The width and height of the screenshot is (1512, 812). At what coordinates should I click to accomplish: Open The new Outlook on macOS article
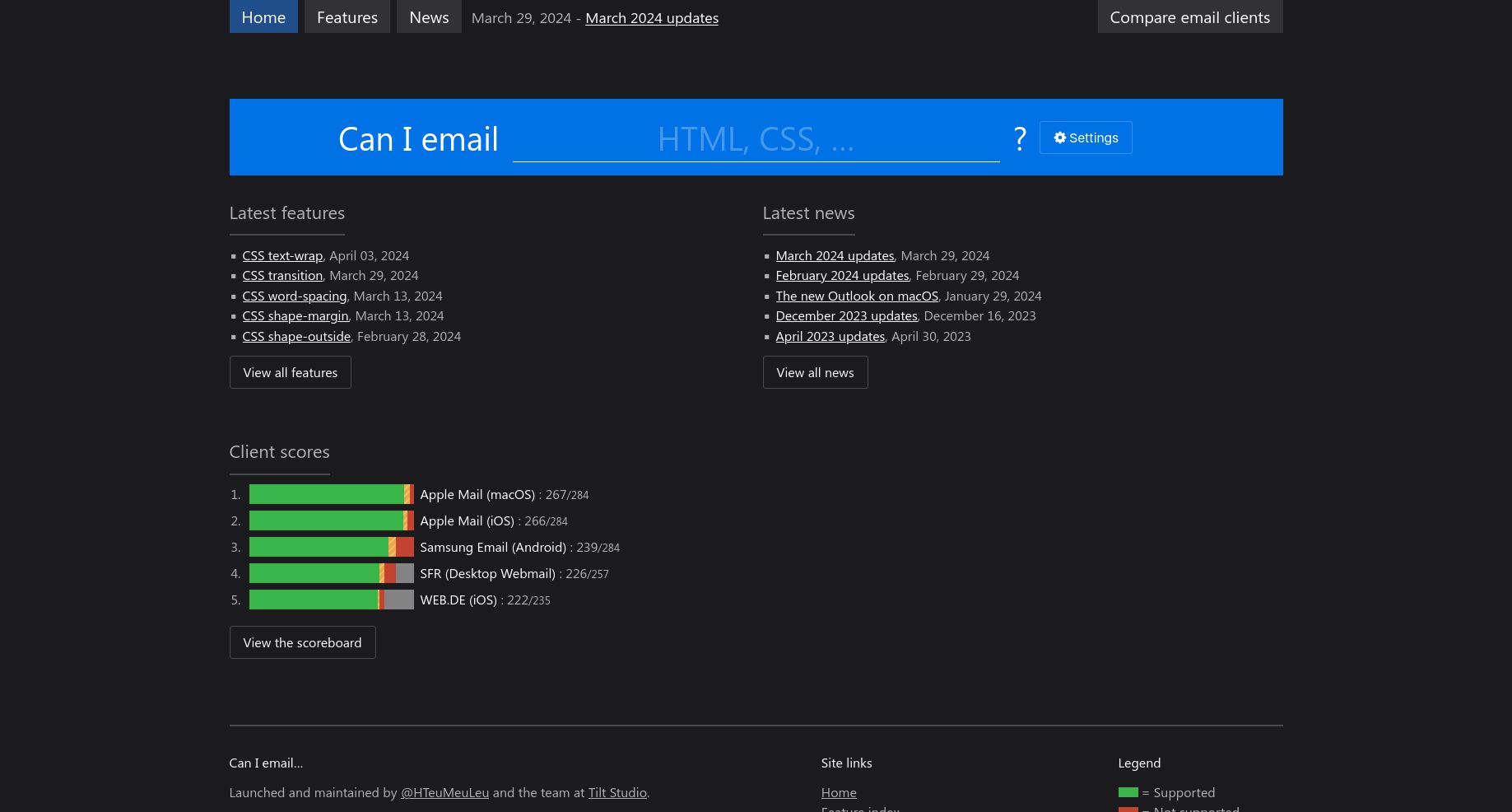pos(857,295)
